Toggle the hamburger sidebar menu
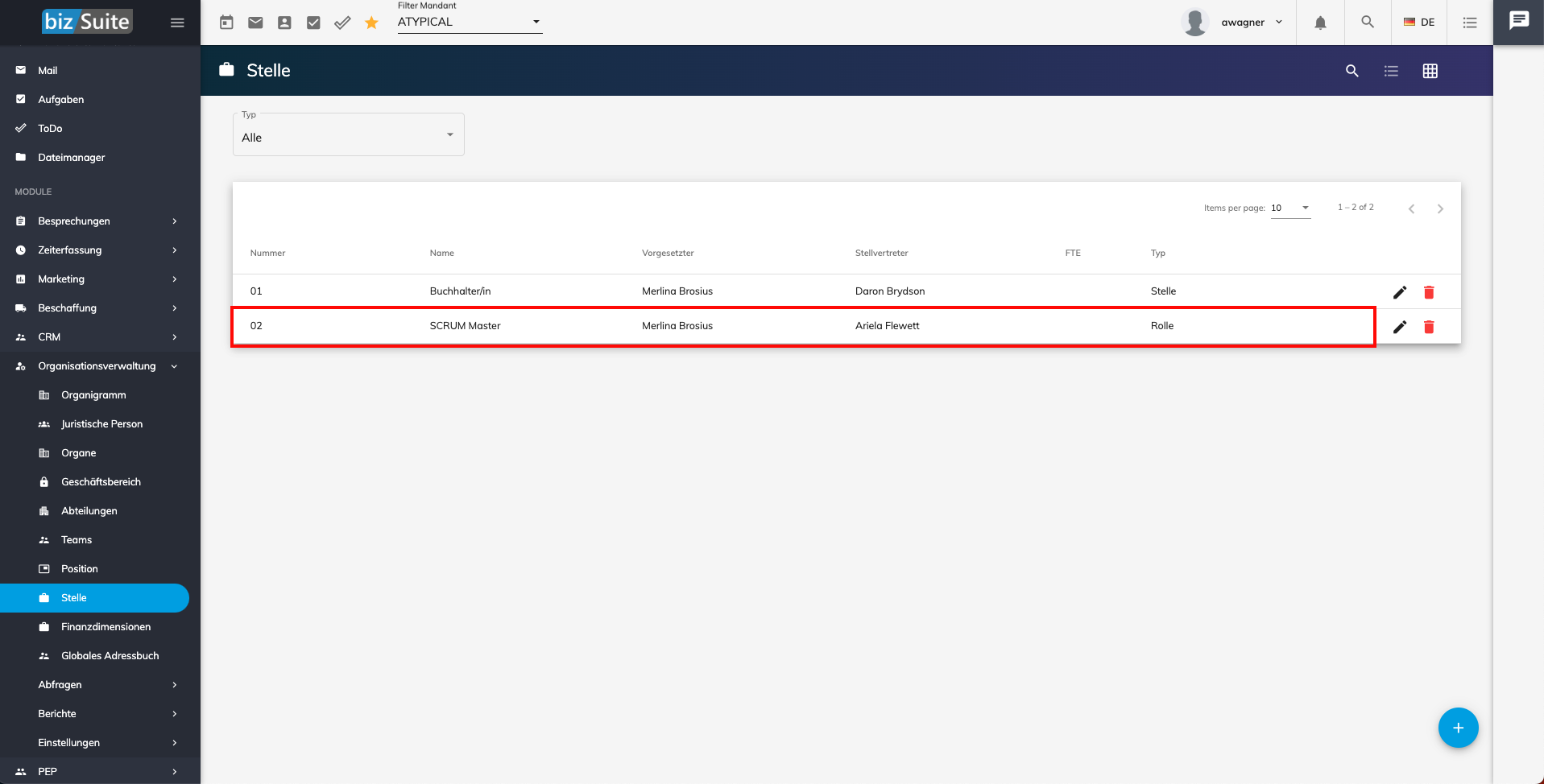This screenshot has height=784, width=1544. pyautogui.click(x=177, y=23)
